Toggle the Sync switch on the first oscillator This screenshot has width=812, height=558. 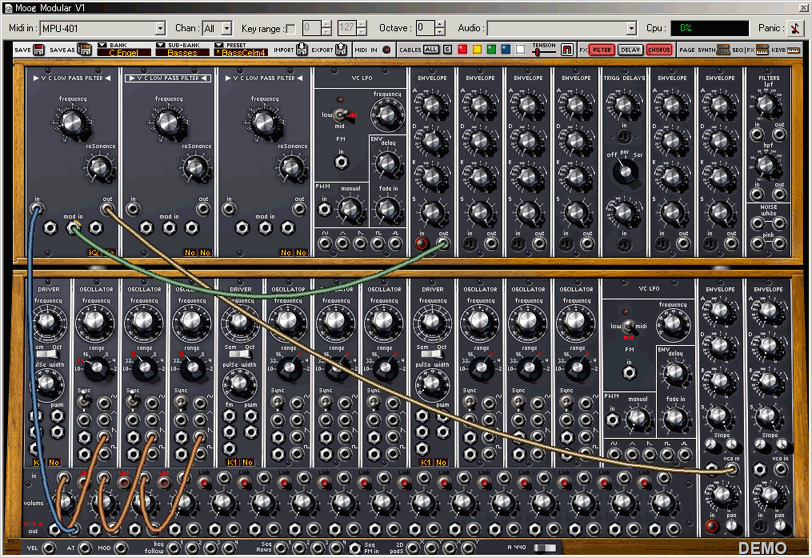point(83,401)
